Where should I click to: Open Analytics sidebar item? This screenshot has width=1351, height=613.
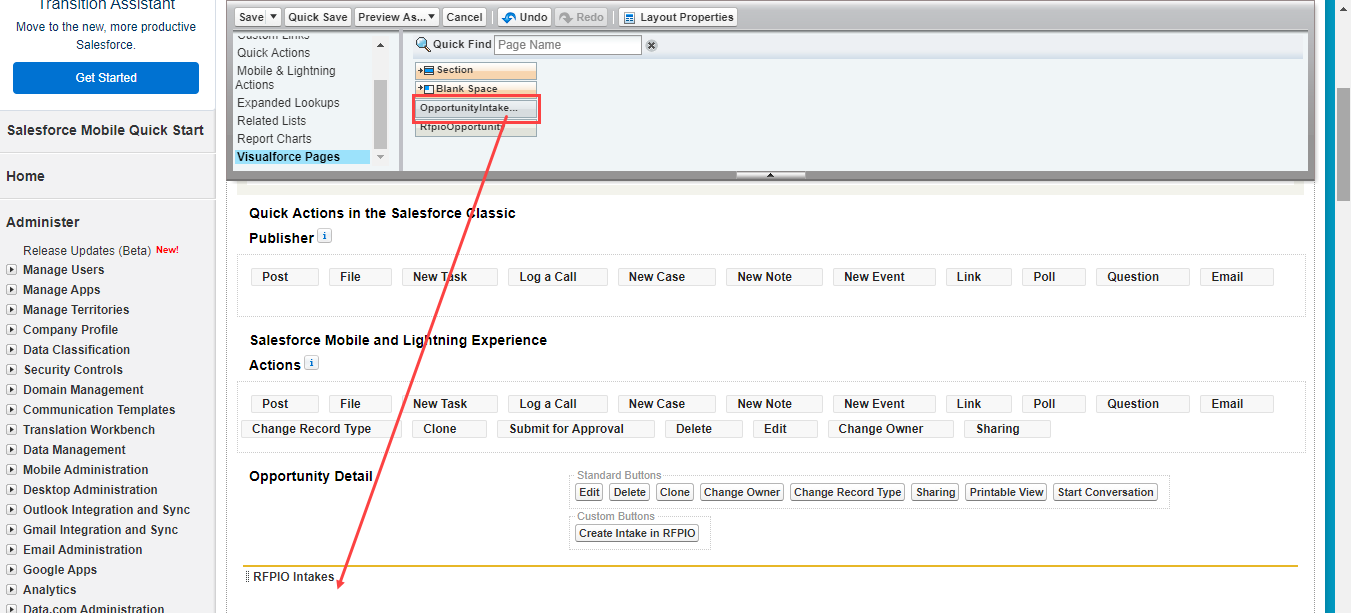[49, 590]
